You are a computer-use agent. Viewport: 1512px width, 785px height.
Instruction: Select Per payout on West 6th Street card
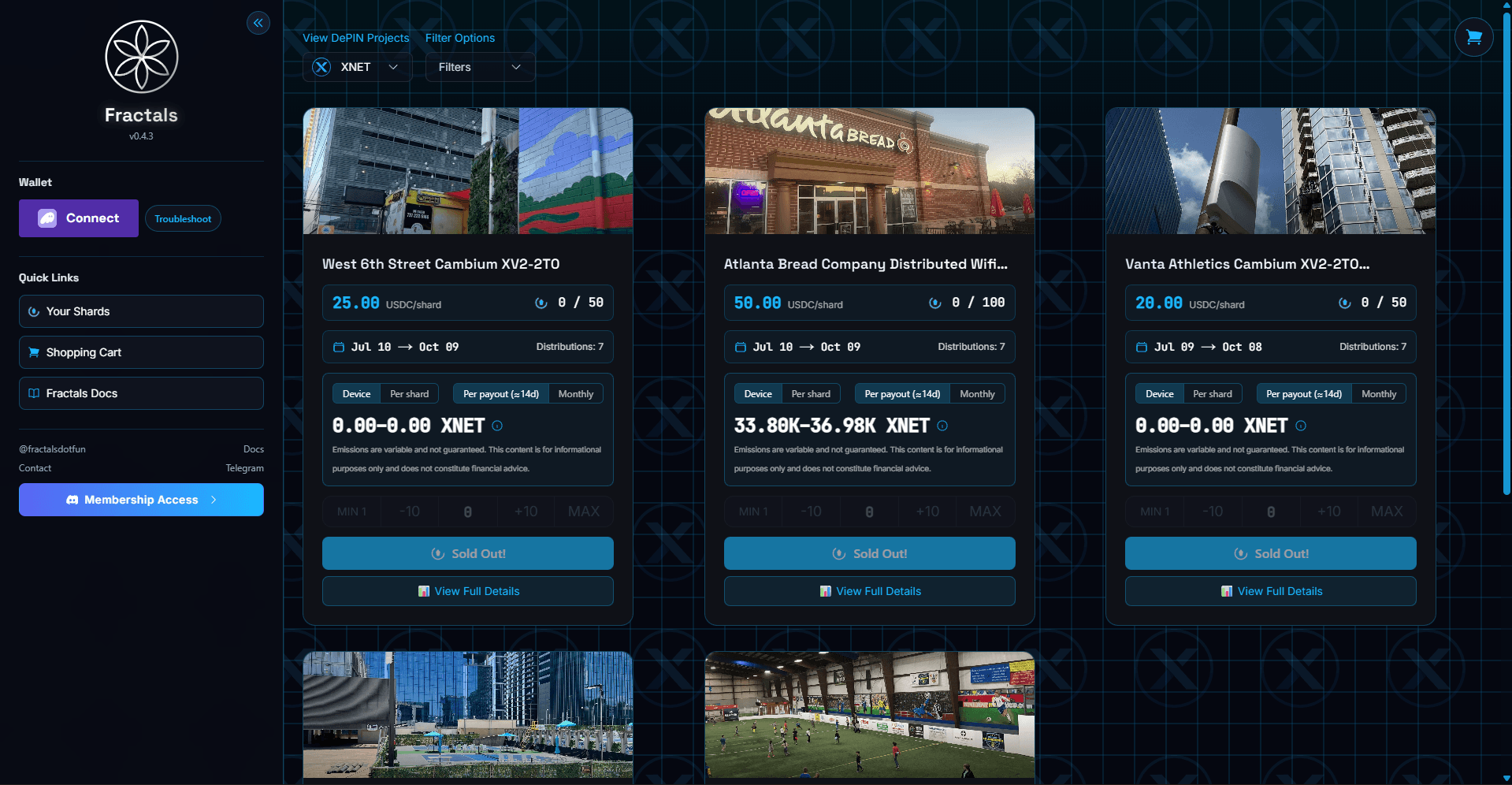pos(501,393)
